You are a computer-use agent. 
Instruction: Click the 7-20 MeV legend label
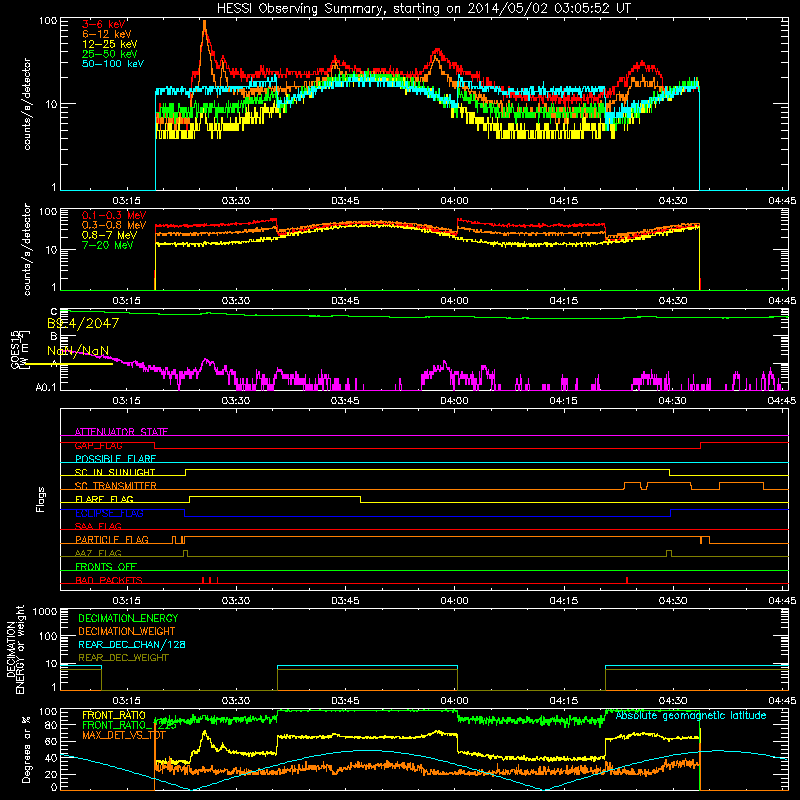click(107, 245)
